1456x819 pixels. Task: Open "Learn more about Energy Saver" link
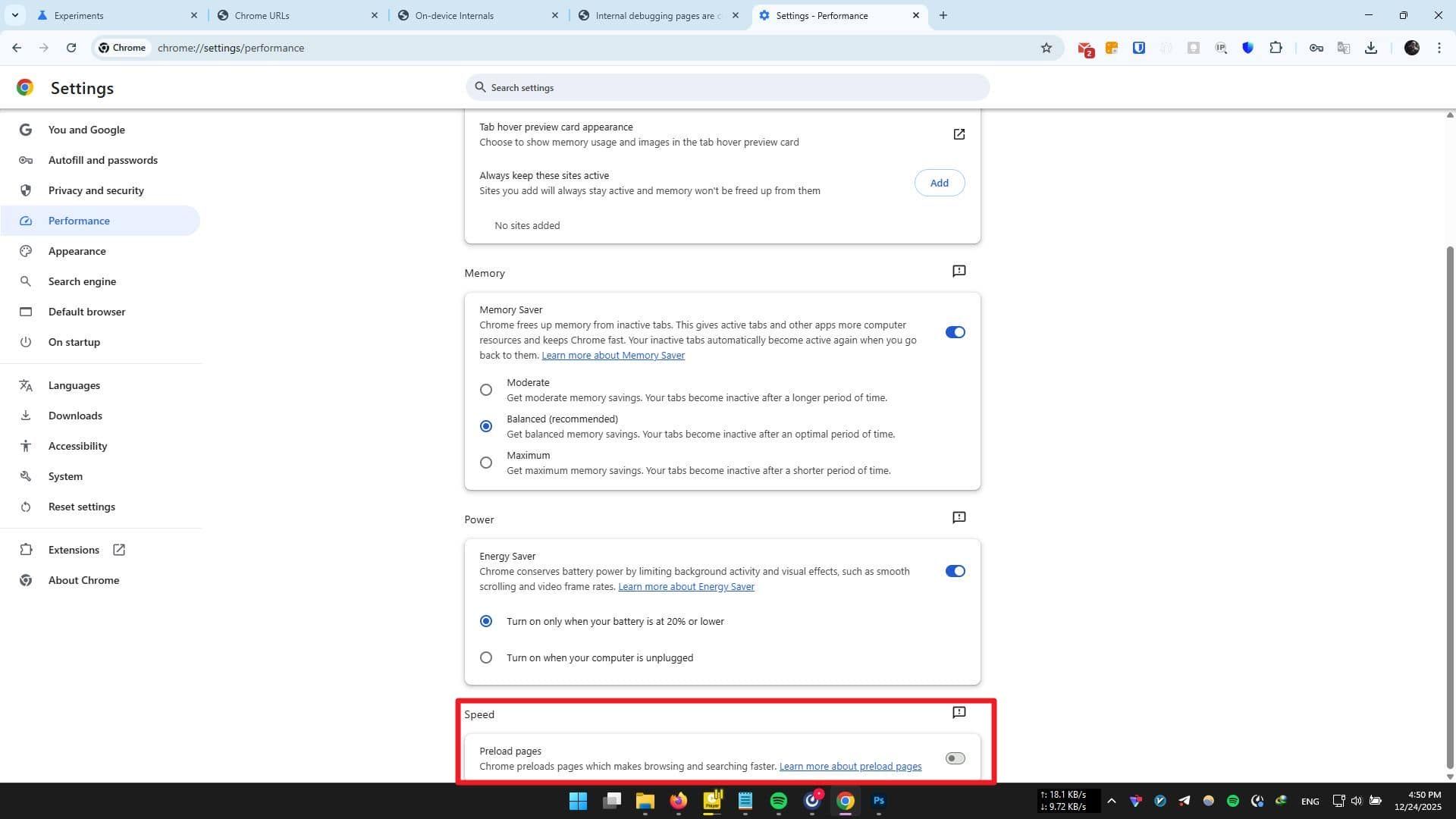[686, 586]
